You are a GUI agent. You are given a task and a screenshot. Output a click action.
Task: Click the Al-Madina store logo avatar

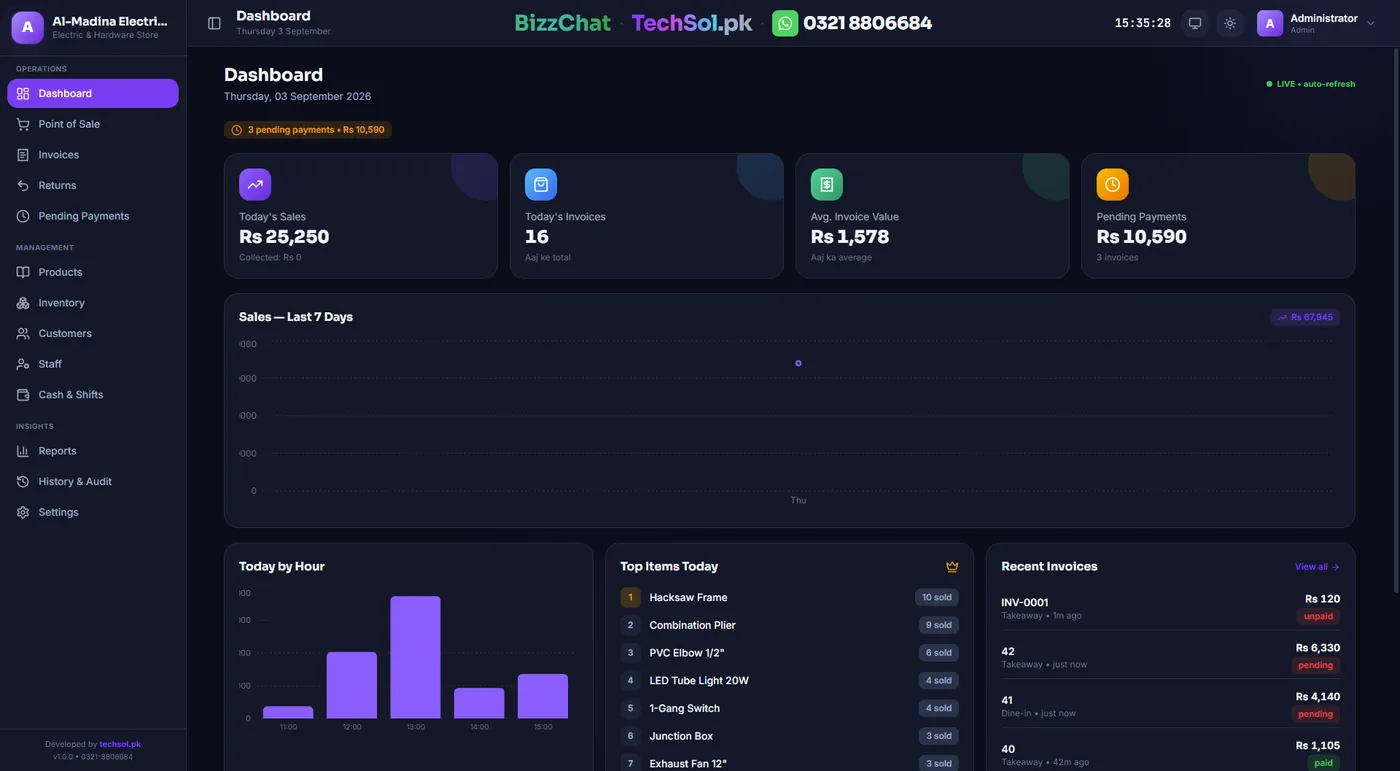tap(28, 27)
